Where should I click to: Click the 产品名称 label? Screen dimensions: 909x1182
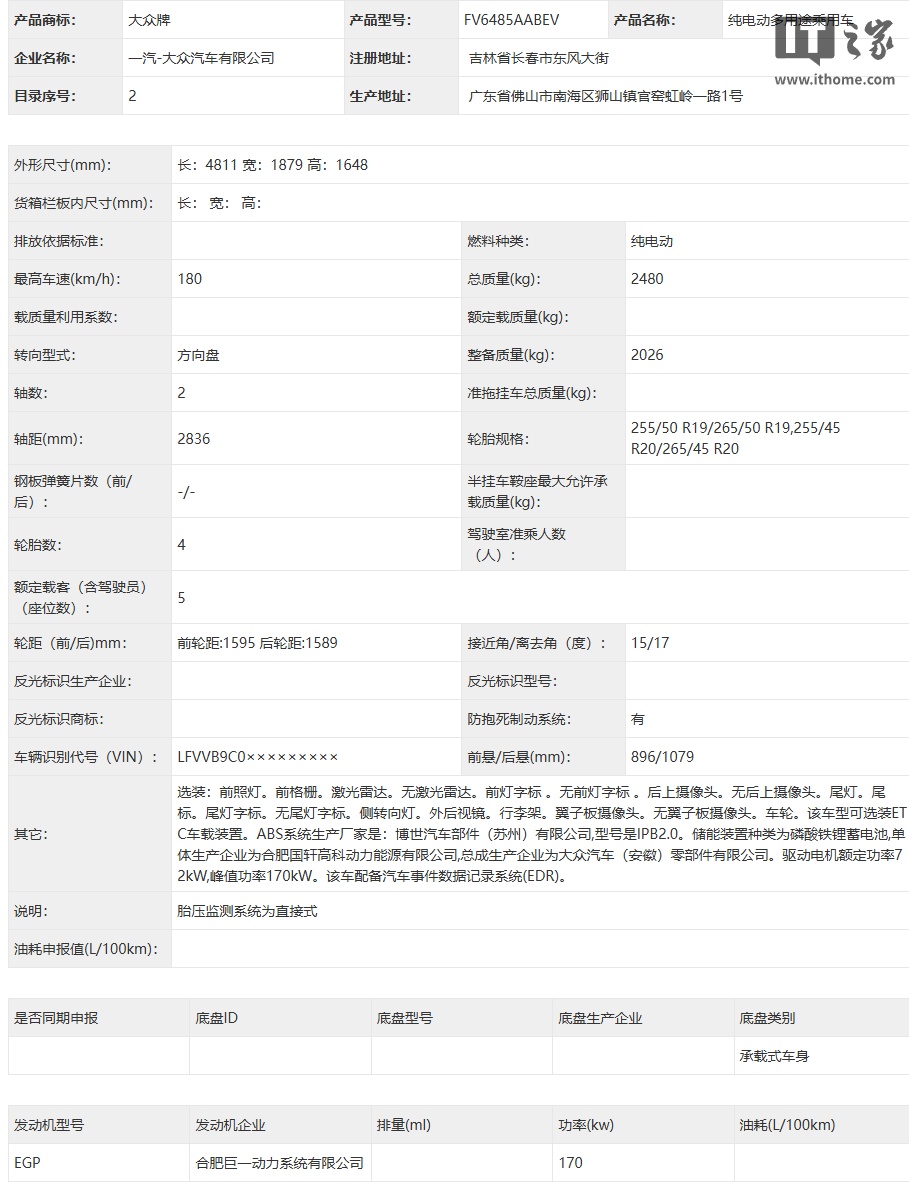pos(644,20)
